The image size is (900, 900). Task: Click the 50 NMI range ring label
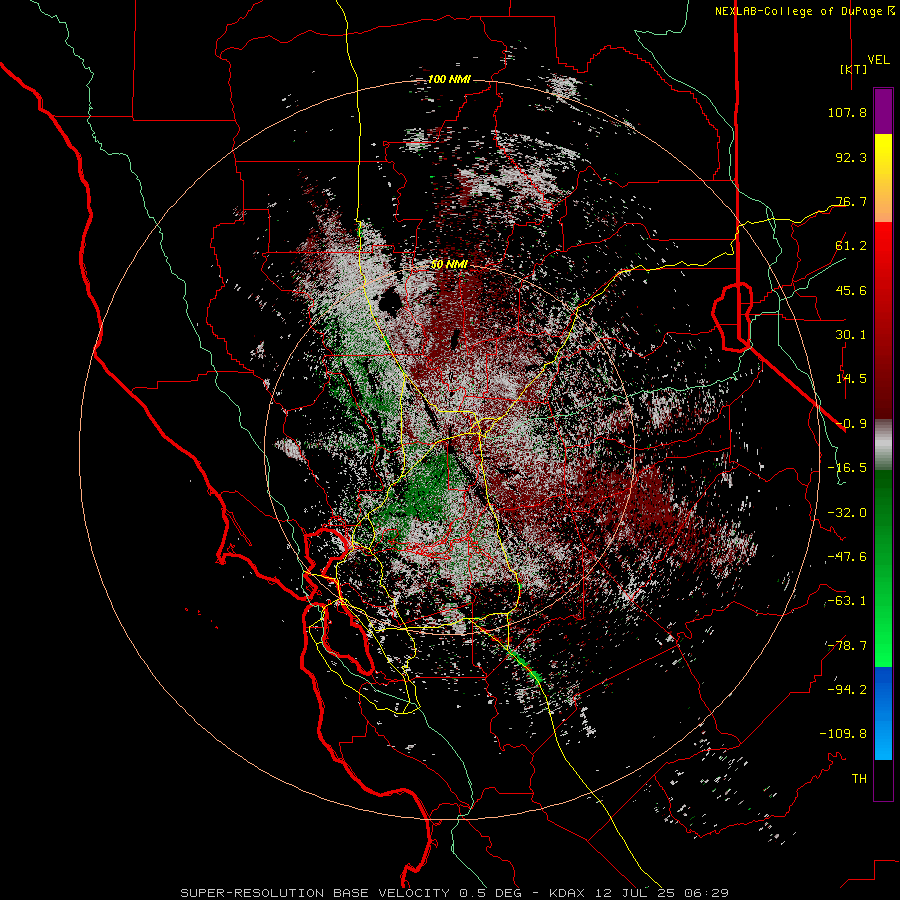pos(449,265)
